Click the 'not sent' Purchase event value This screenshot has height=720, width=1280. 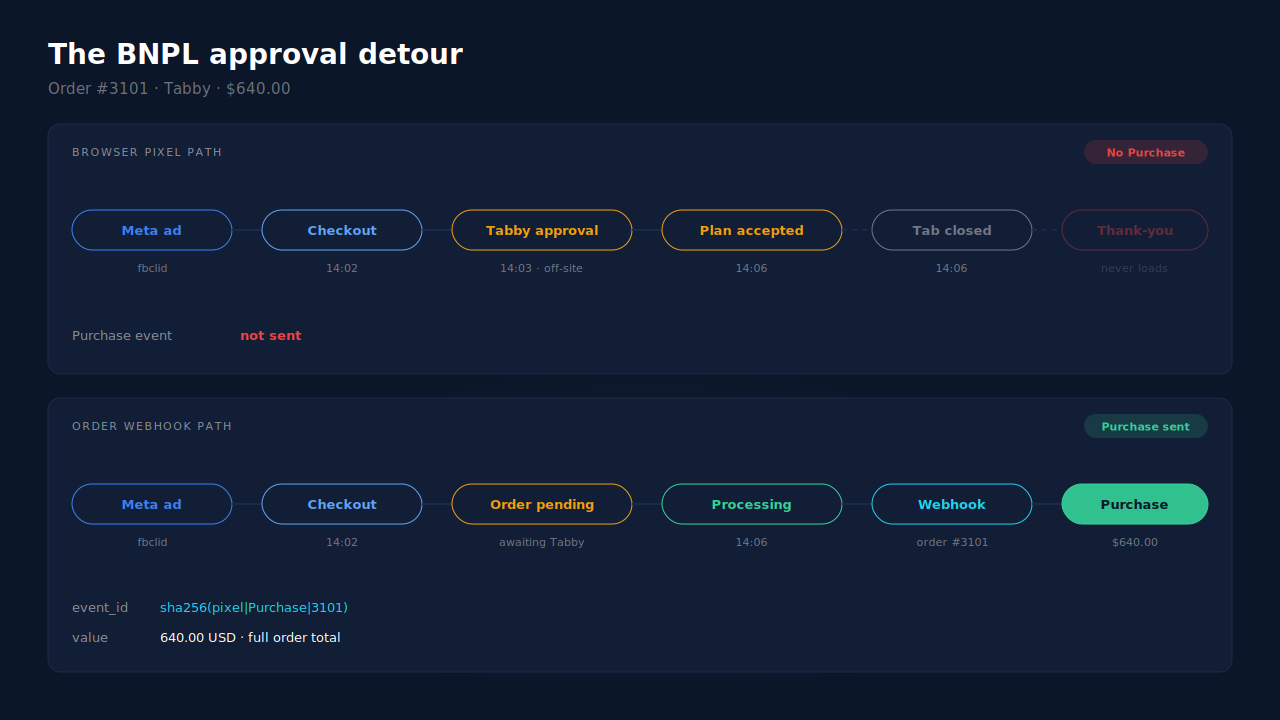271,336
